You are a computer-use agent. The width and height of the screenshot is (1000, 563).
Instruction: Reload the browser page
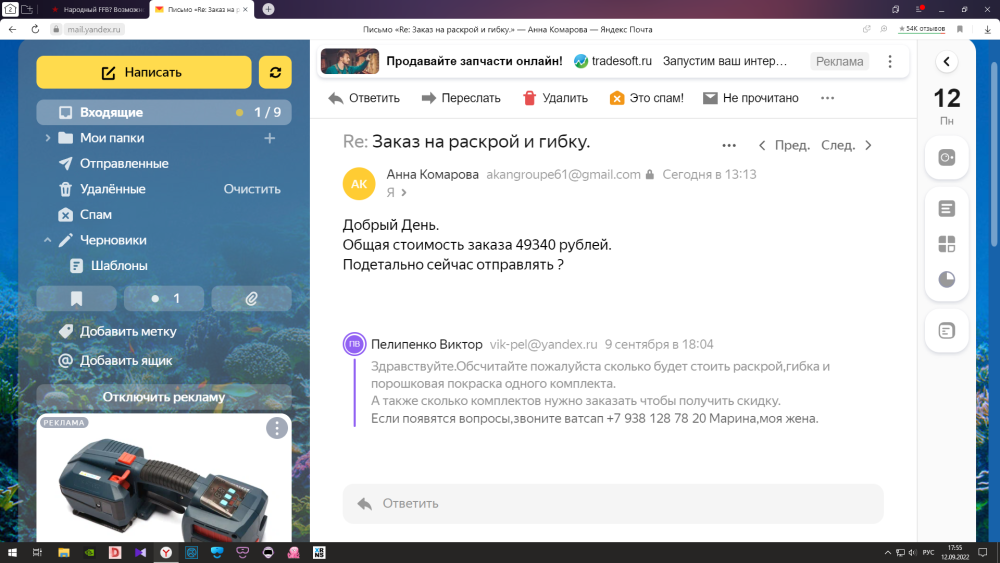pos(35,29)
